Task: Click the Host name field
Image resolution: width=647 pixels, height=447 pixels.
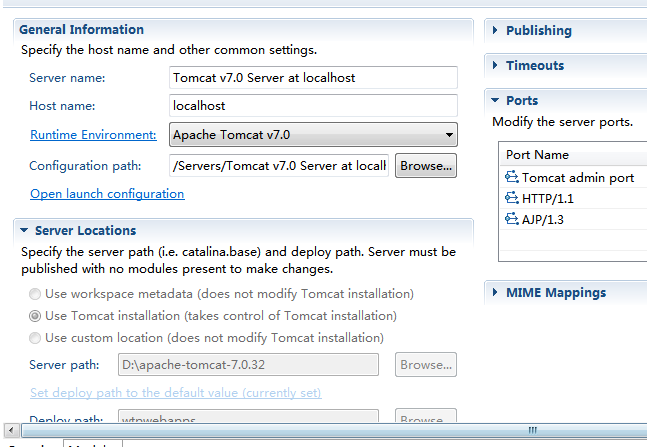Action: tap(313, 105)
